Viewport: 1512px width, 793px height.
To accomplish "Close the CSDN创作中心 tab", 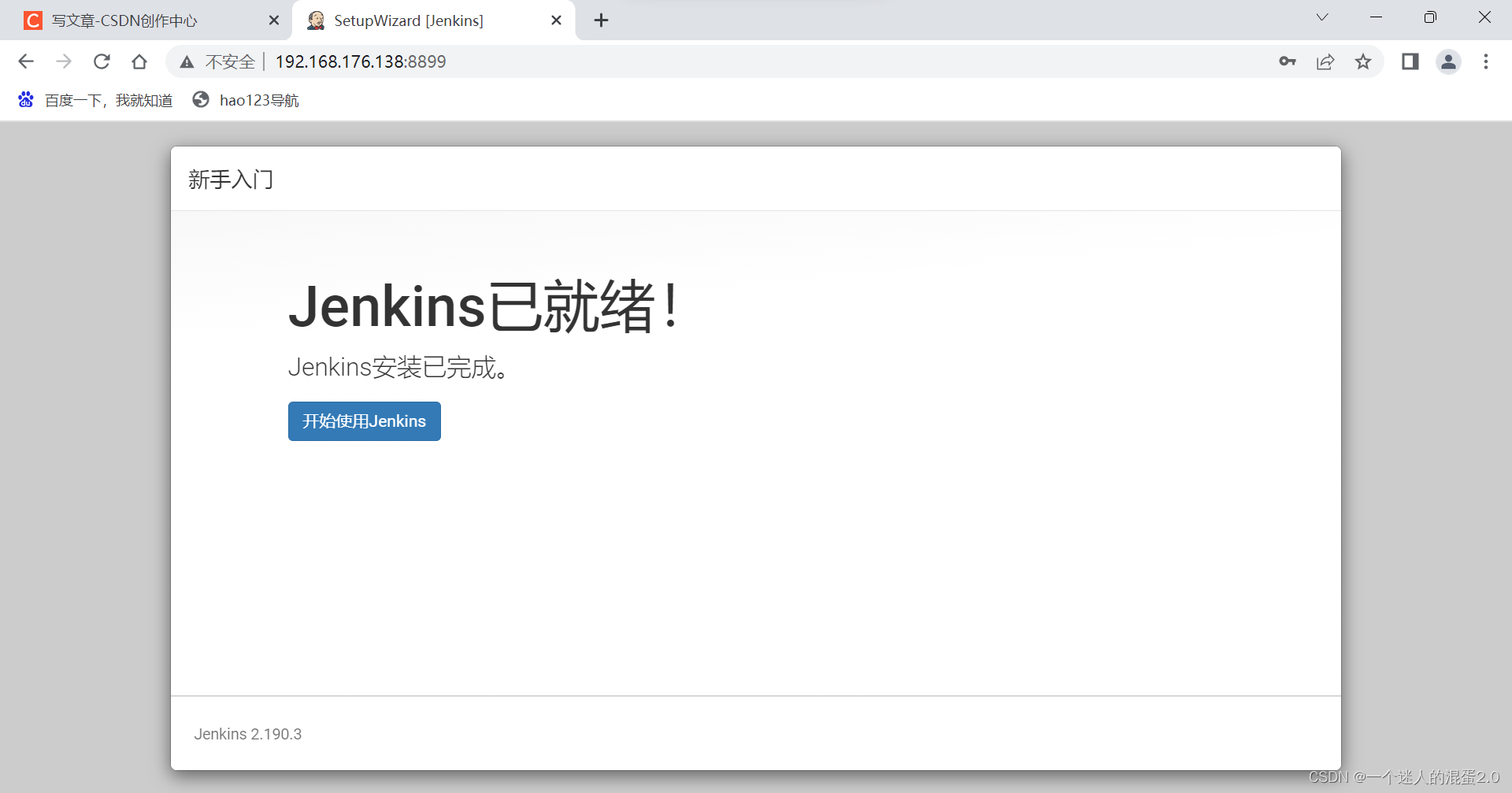I will [x=274, y=20].
